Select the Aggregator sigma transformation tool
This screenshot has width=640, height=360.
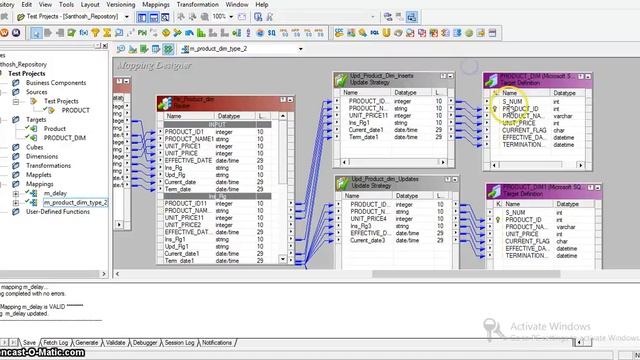pos(107,33)
